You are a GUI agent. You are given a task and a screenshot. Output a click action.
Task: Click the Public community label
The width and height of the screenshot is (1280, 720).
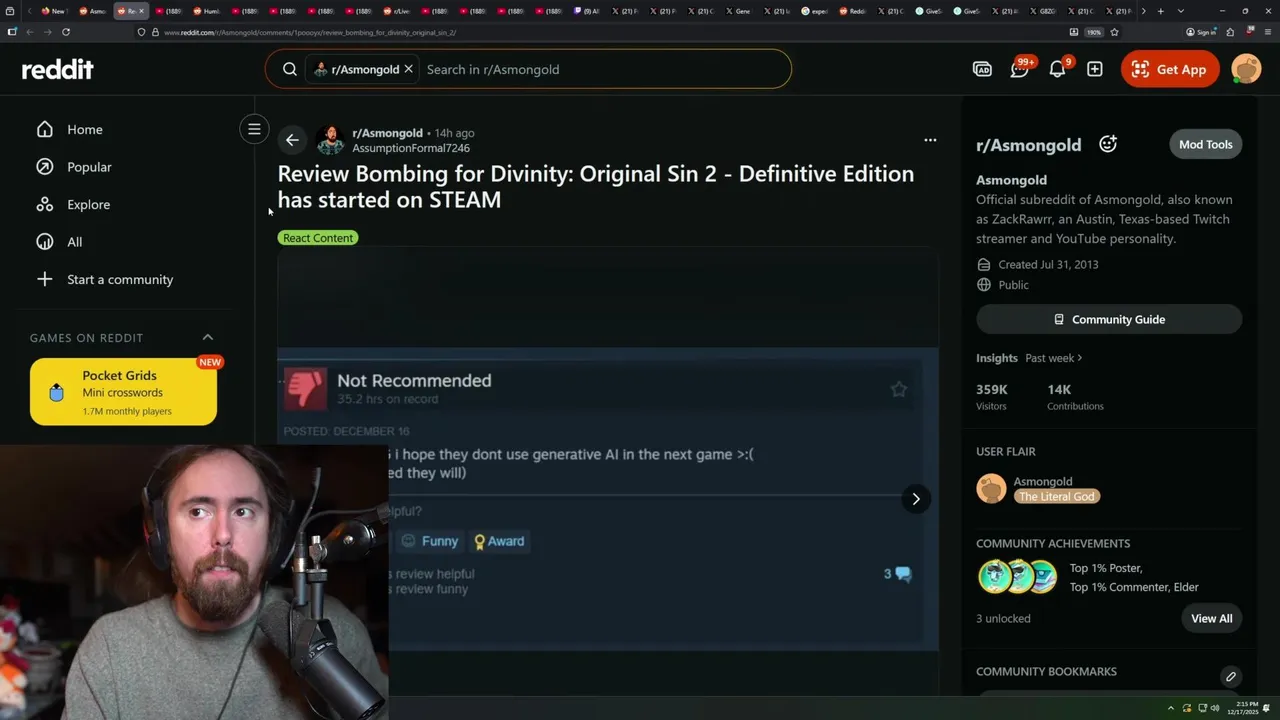pos(1013,285)
